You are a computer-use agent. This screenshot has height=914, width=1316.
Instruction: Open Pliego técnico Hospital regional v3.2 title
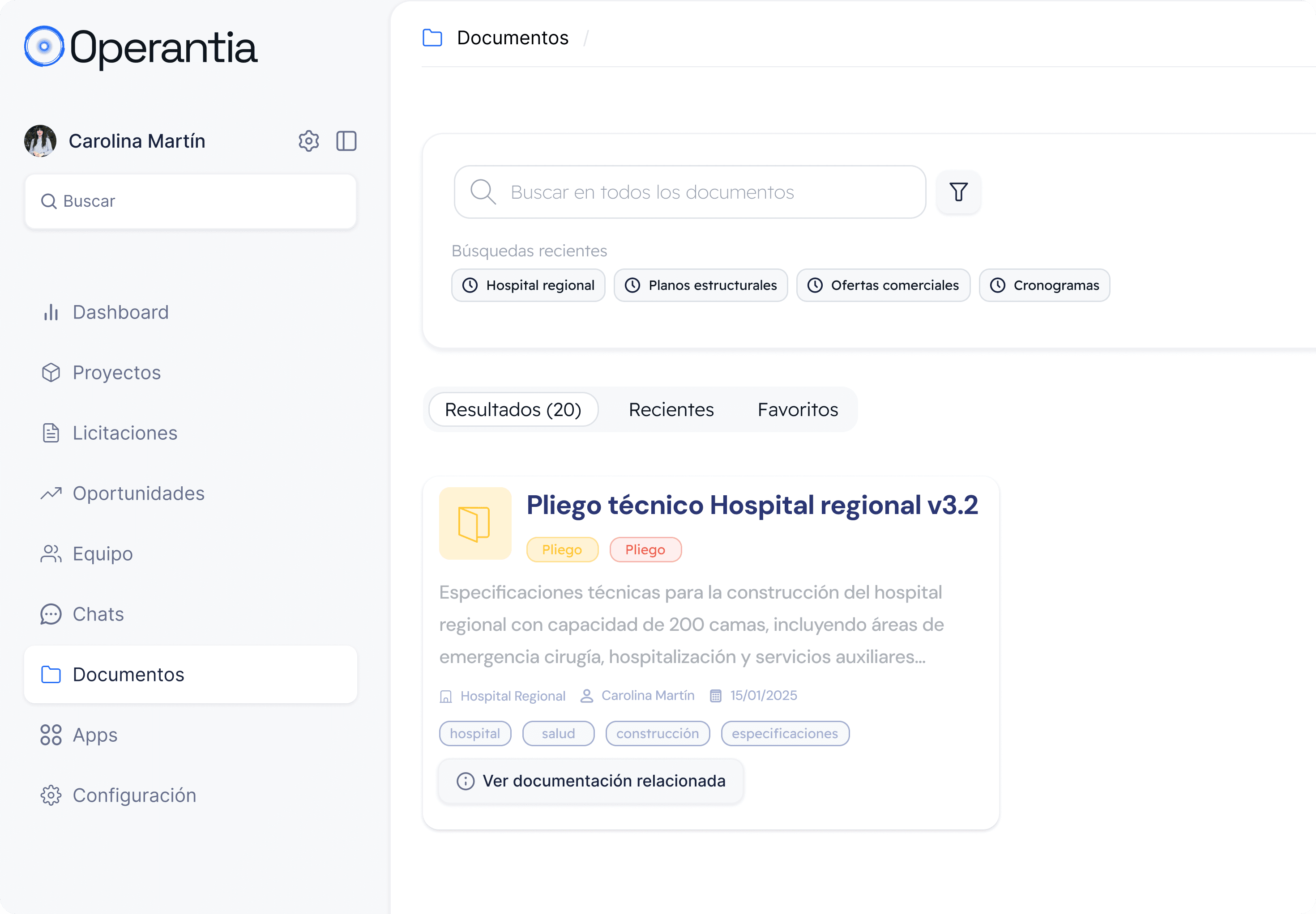click(x=752, y=505)
